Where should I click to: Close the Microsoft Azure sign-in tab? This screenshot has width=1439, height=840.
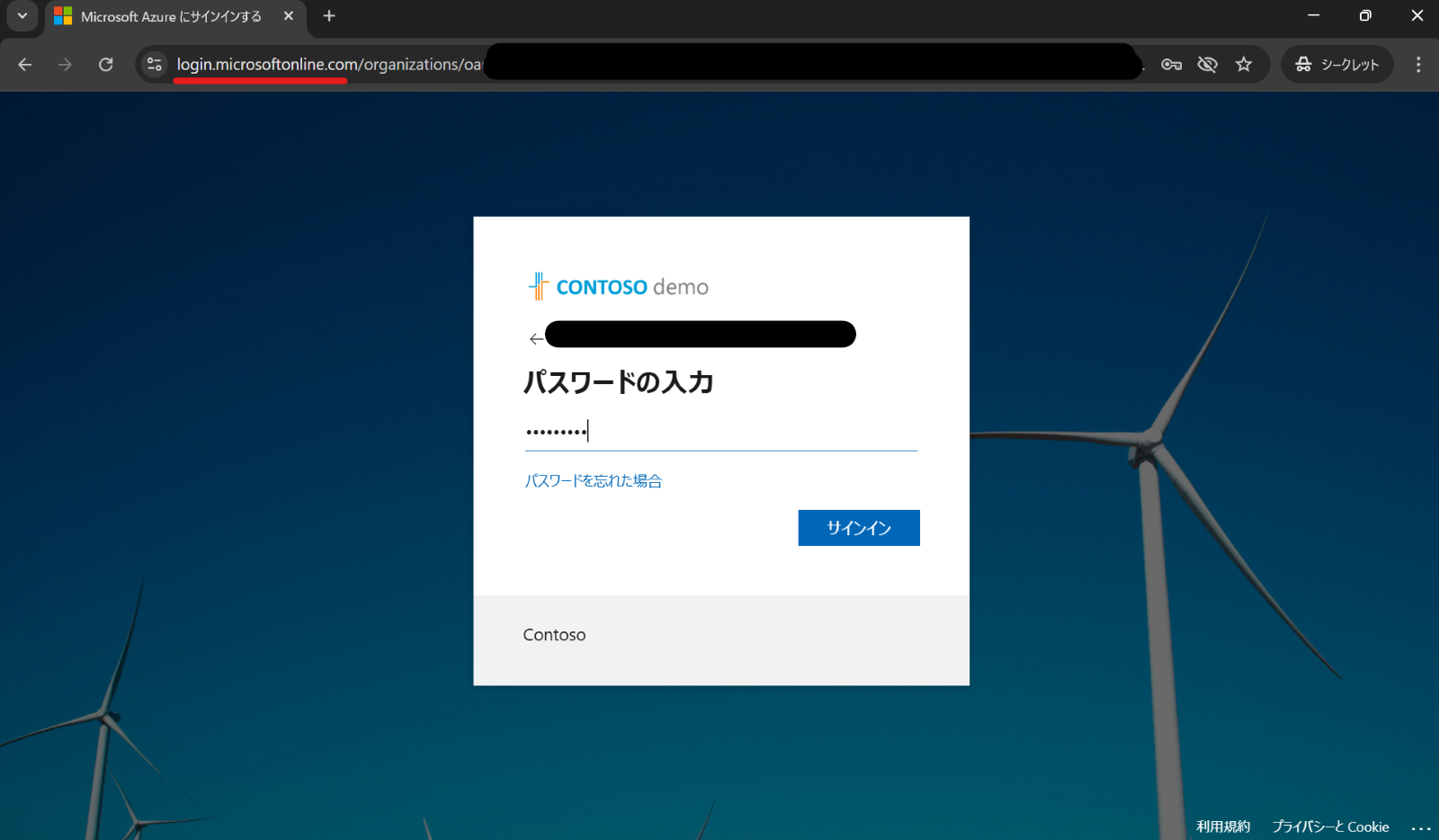(289, 16)
